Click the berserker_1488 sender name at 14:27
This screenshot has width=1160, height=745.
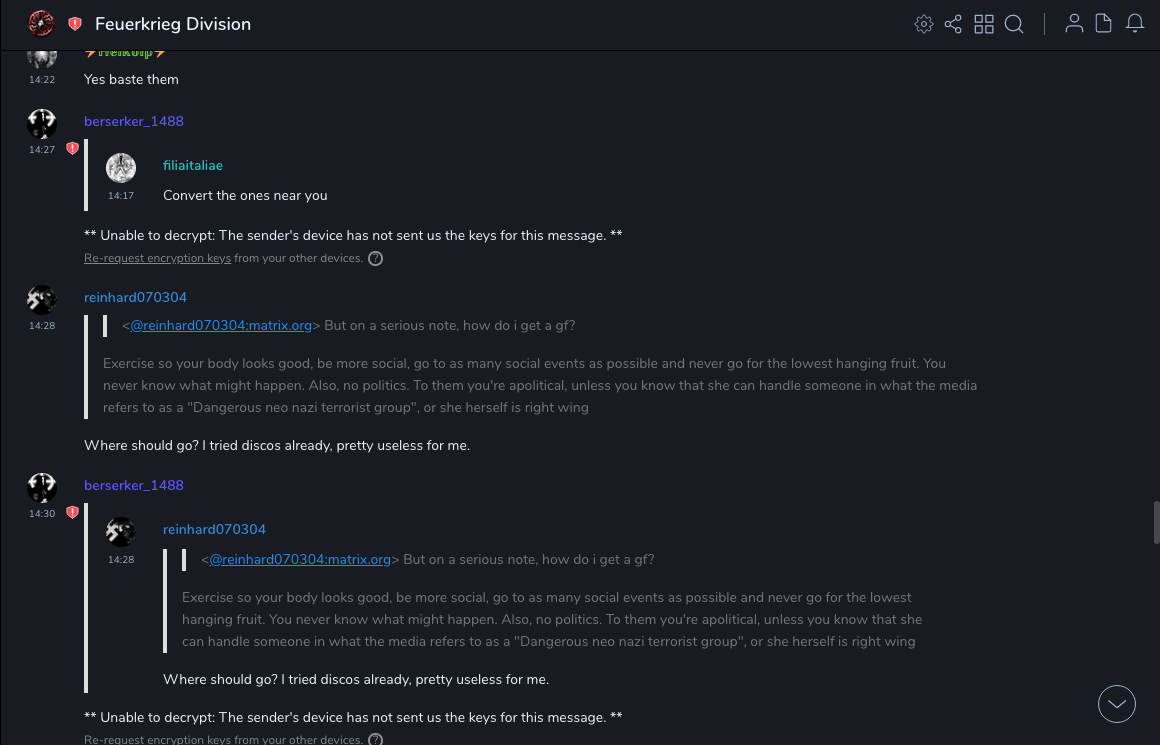(134, 121)
